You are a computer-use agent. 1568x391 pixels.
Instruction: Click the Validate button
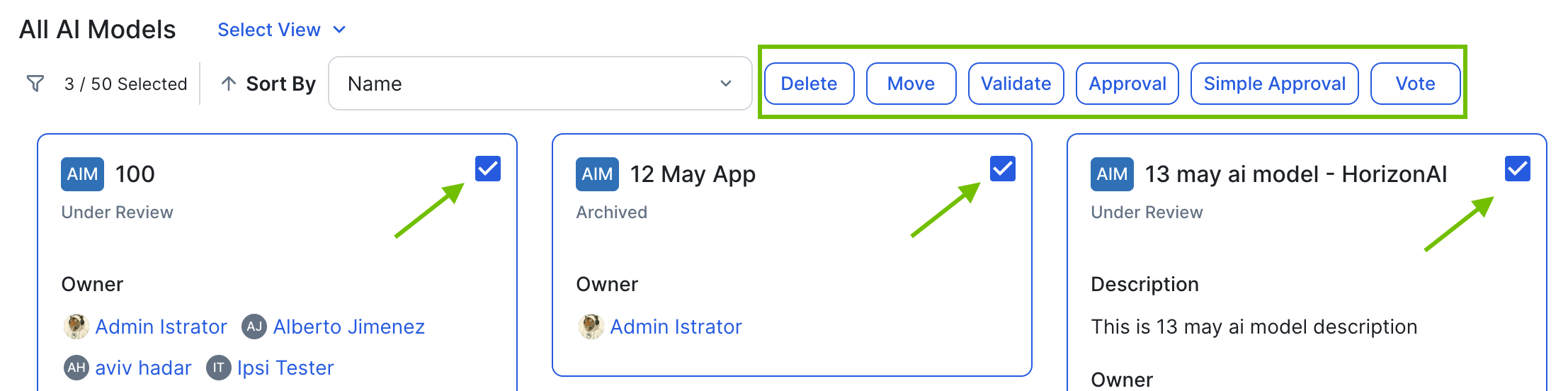[x=1016, y=84]
